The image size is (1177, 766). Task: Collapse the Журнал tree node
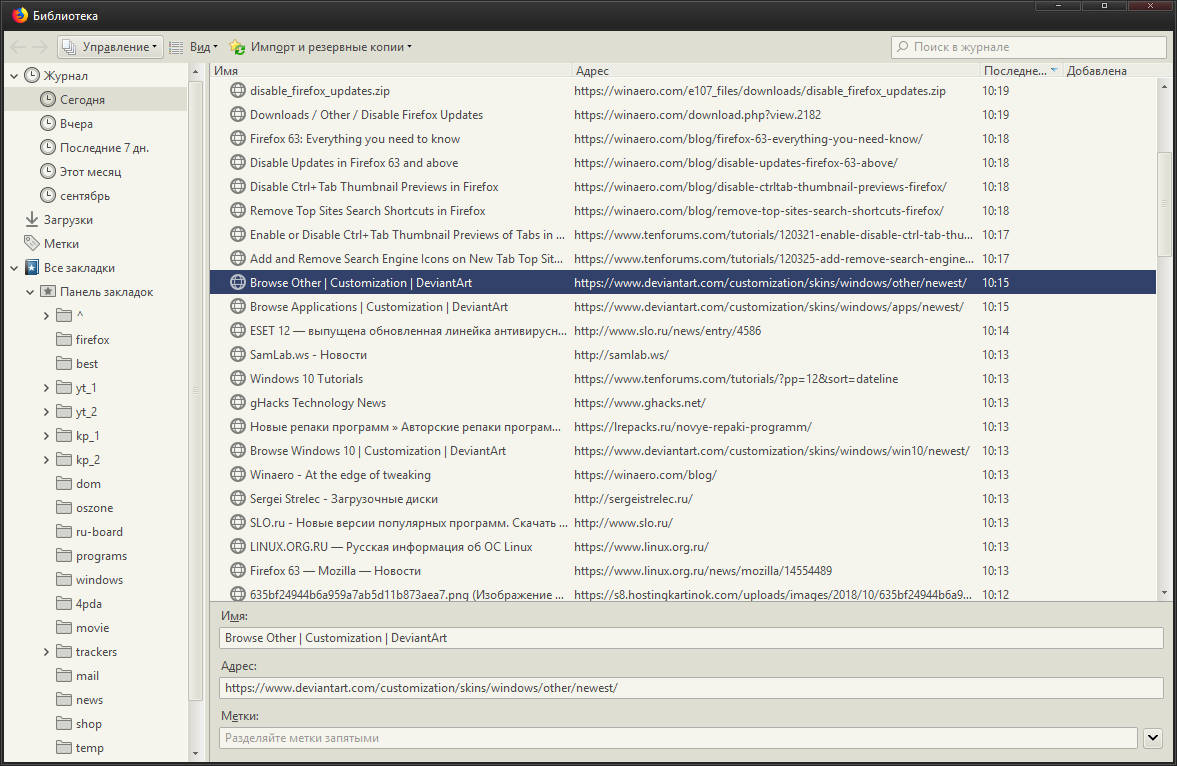tap(14, 76)
